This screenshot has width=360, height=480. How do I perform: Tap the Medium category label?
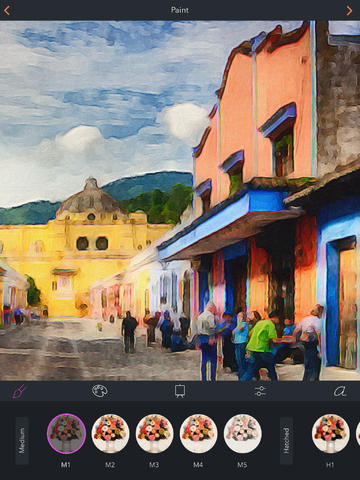22,441
